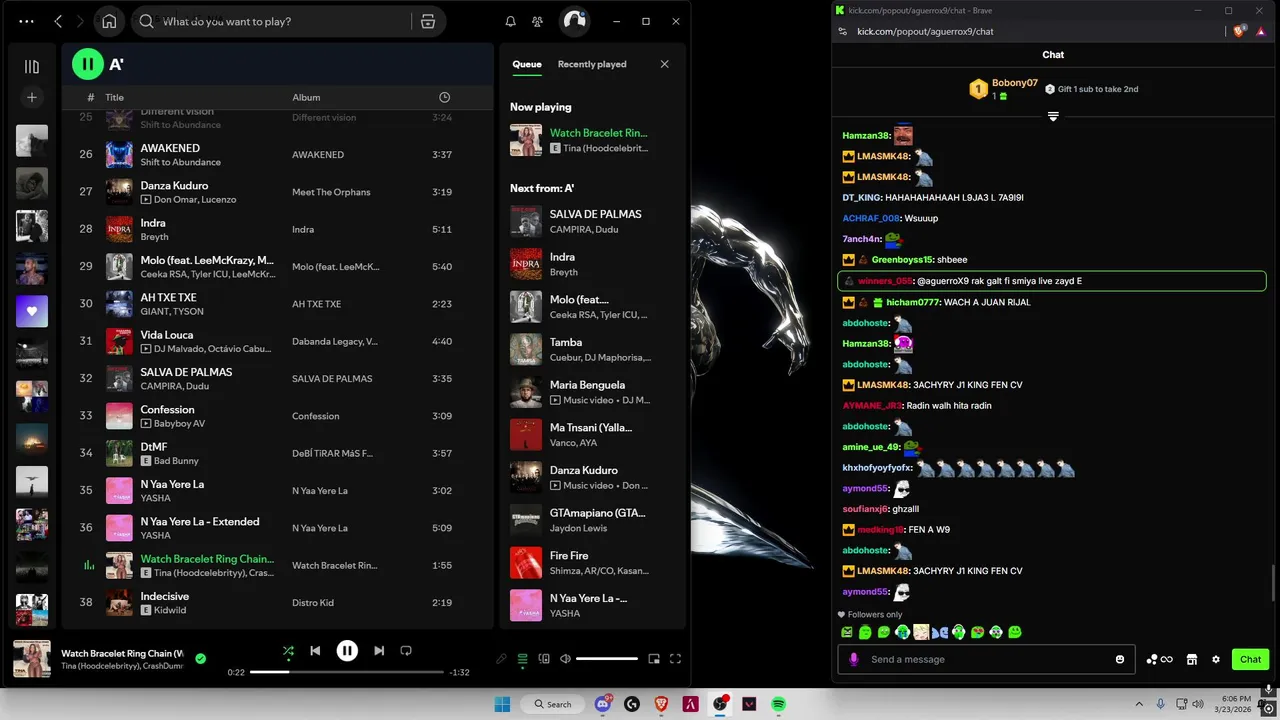
Task: Create playlist with the plus icon
Action: pyautogui.click(x=32, y=97)
